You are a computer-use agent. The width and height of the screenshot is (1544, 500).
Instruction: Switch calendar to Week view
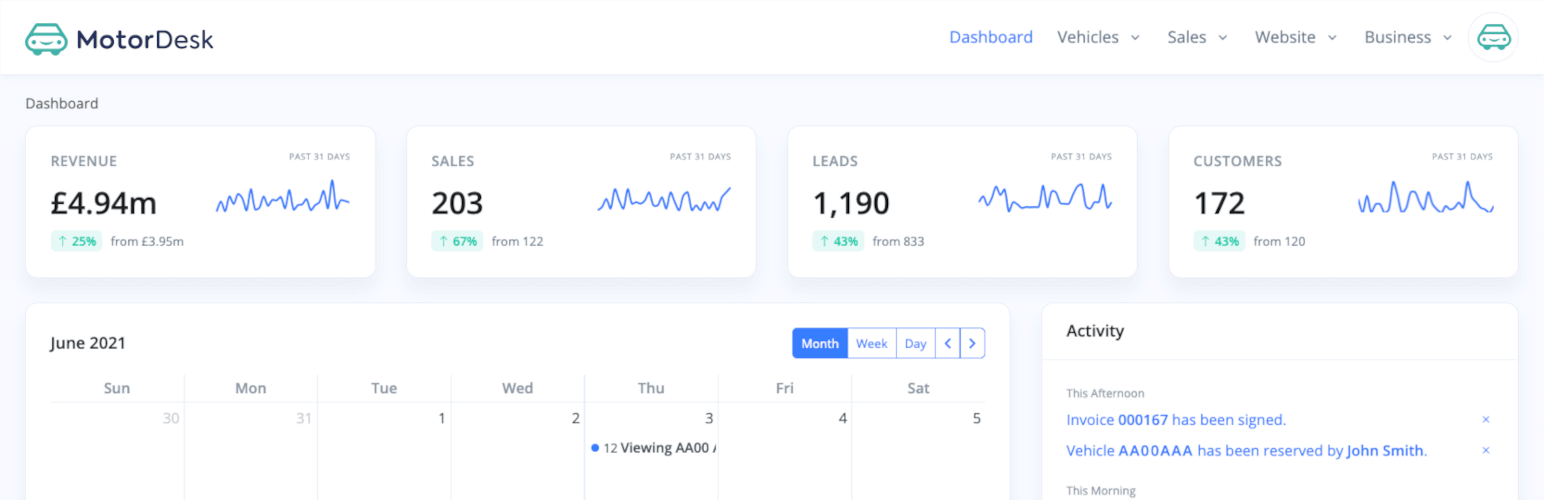click(872, 343)
